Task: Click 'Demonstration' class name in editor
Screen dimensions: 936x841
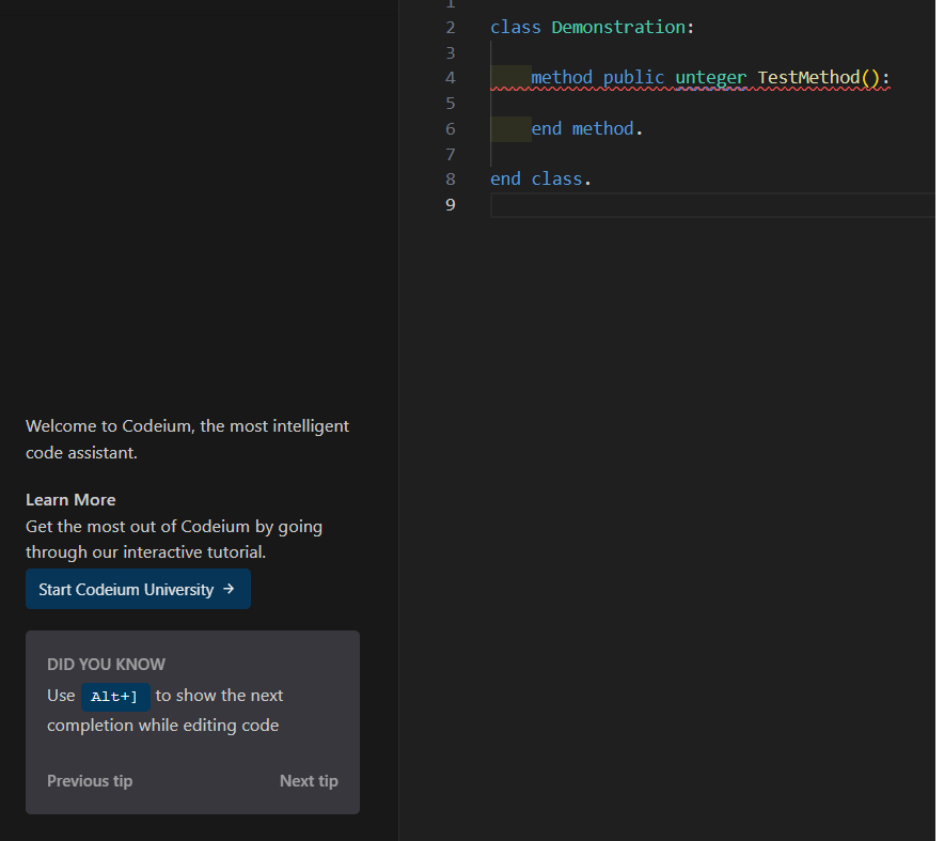Action: point(618,27)
